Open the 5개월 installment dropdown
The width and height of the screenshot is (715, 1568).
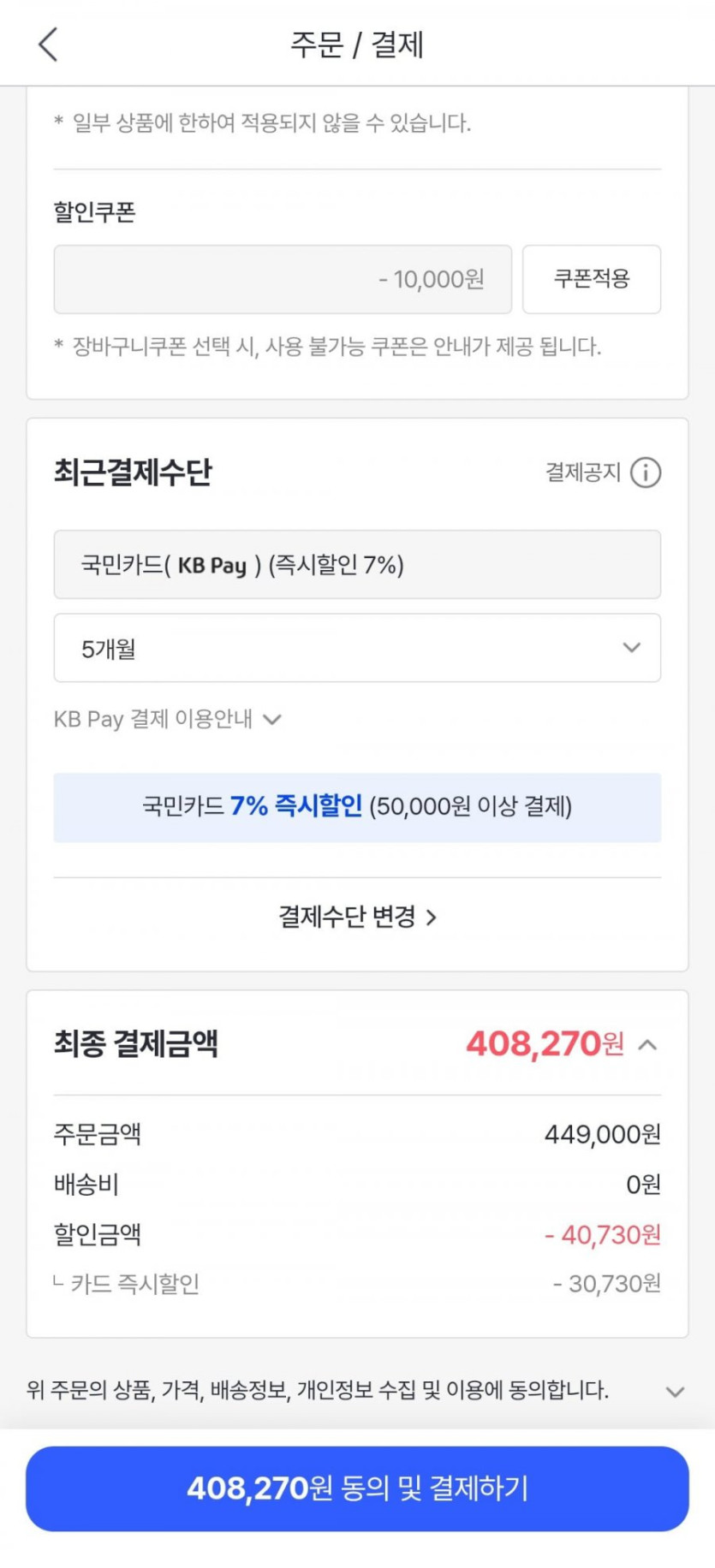pyautogui.click(x=357, y=648)
